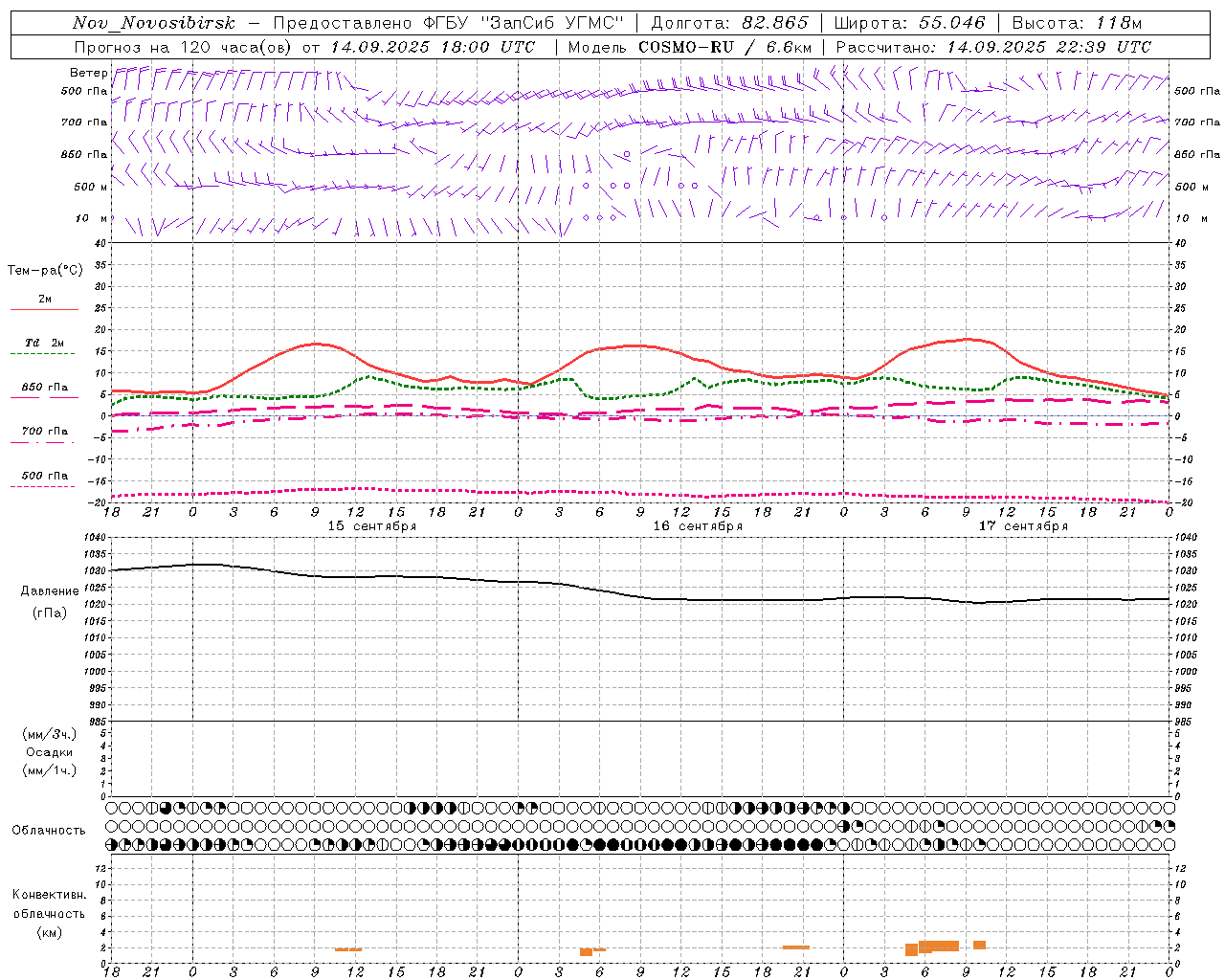Click the Nov_Novosibirsk station title
Viewport: 1225px width, 980px height.
[x=154, y=23]
